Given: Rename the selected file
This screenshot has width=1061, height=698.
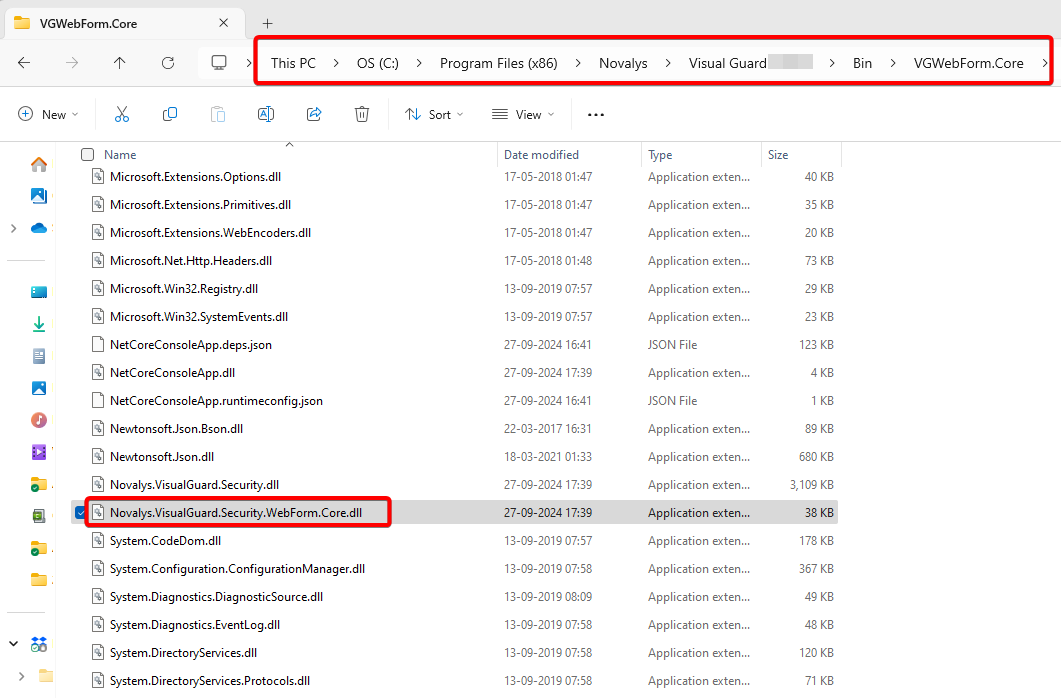Looking at the screenshot, I should [265, 114].
